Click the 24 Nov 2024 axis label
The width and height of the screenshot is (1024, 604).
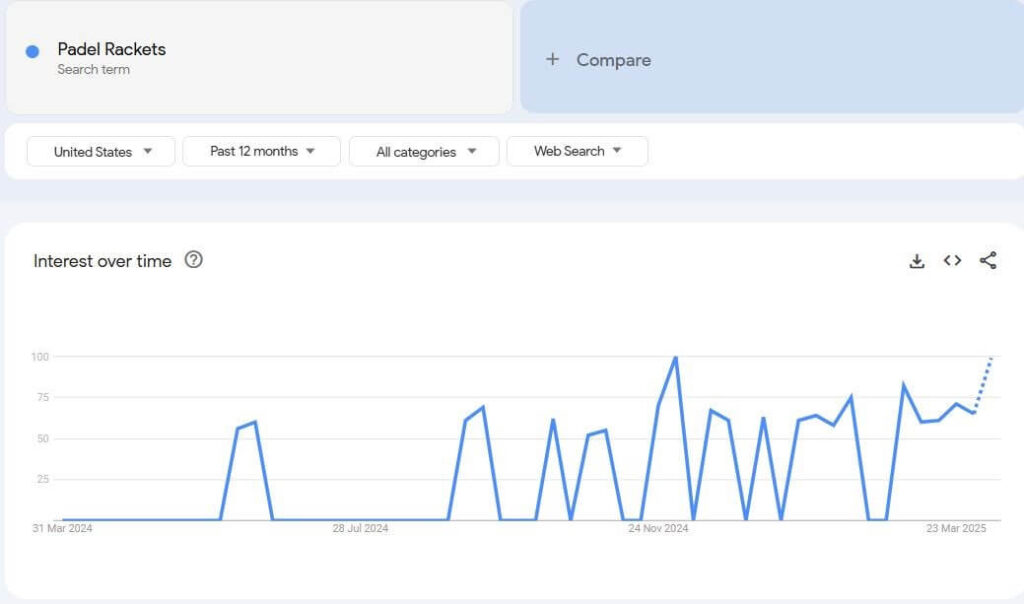click(658, 529)
